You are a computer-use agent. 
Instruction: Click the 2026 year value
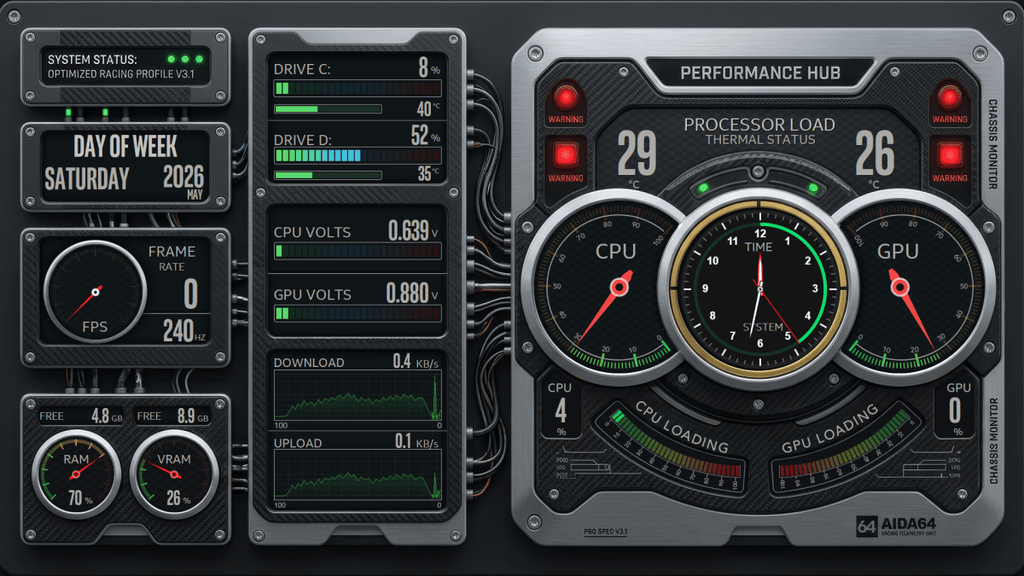(x=184, y=176)
